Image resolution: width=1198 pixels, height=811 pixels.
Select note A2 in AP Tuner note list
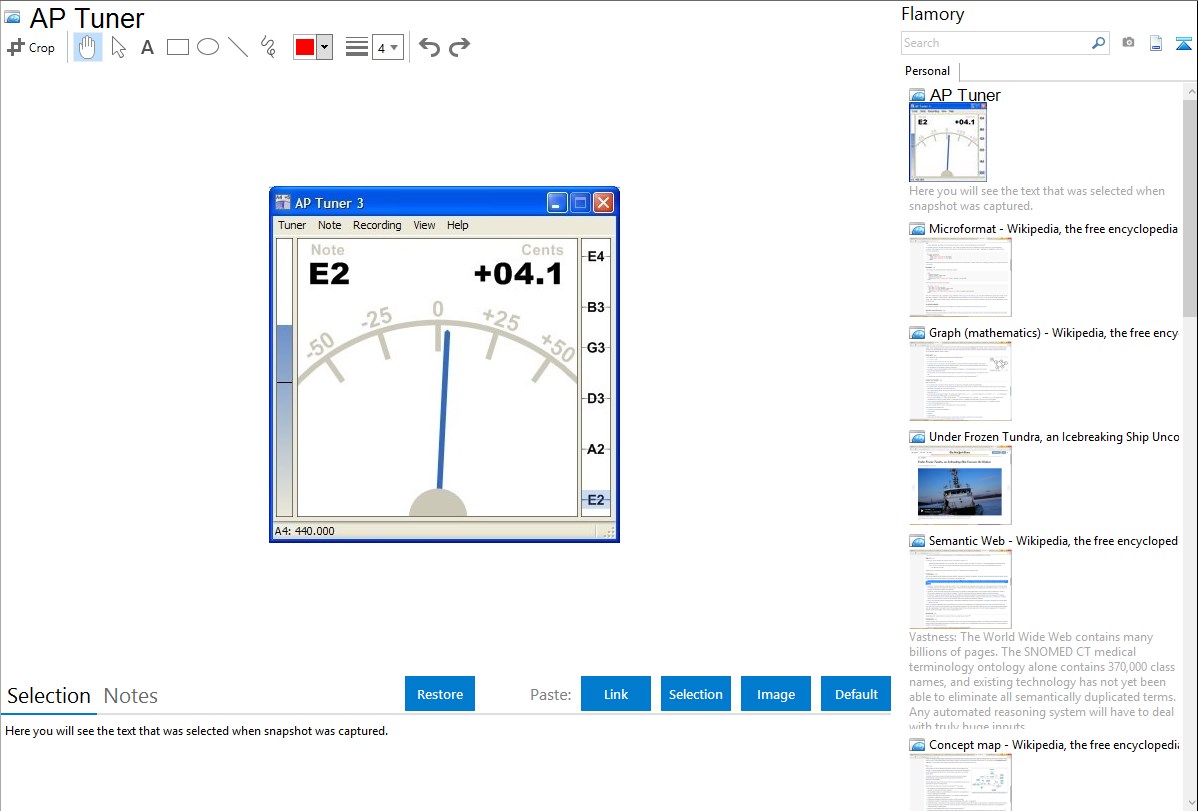pyautogui.click(x=596, y=449)
